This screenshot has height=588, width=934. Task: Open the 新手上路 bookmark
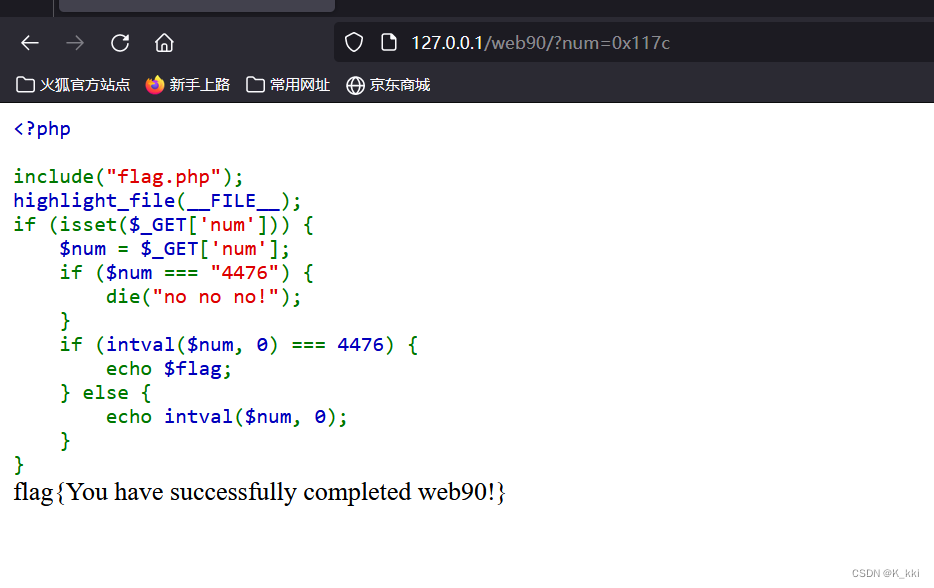coord(188,85)
